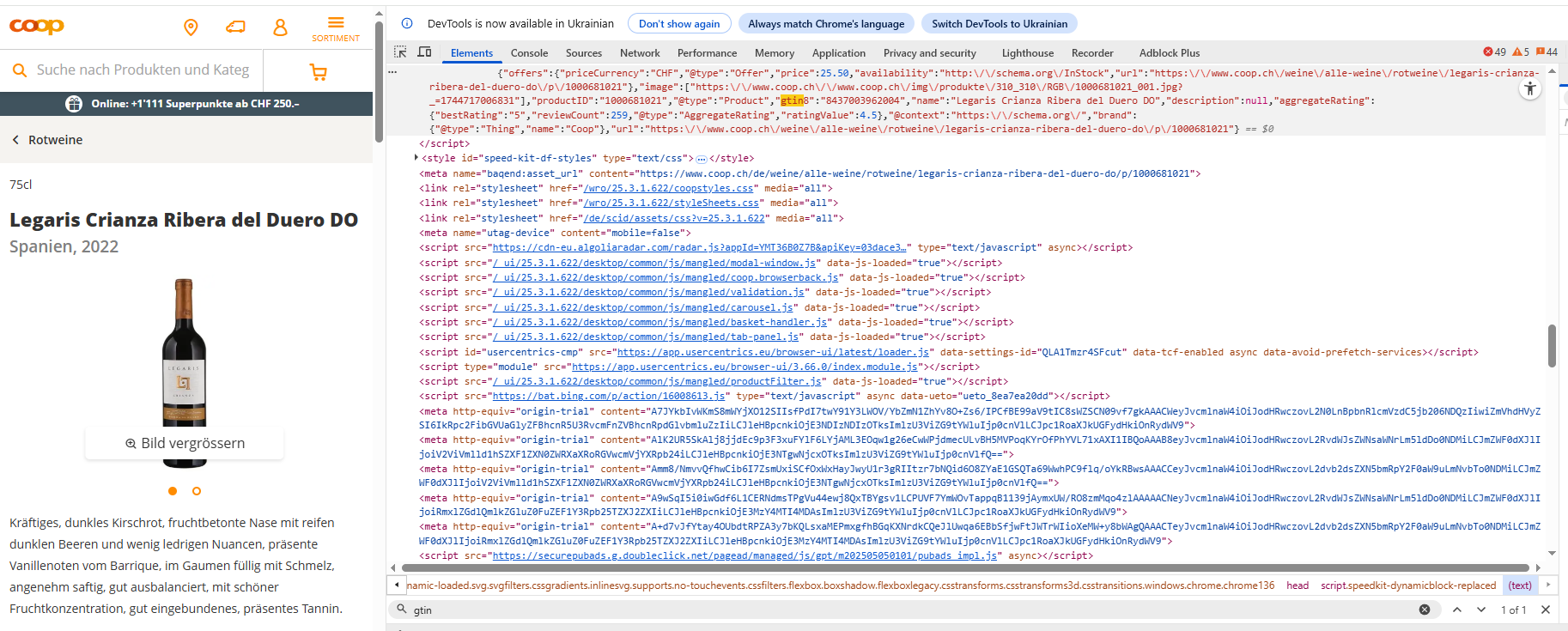Switch to the Network tab

(640, 53)
